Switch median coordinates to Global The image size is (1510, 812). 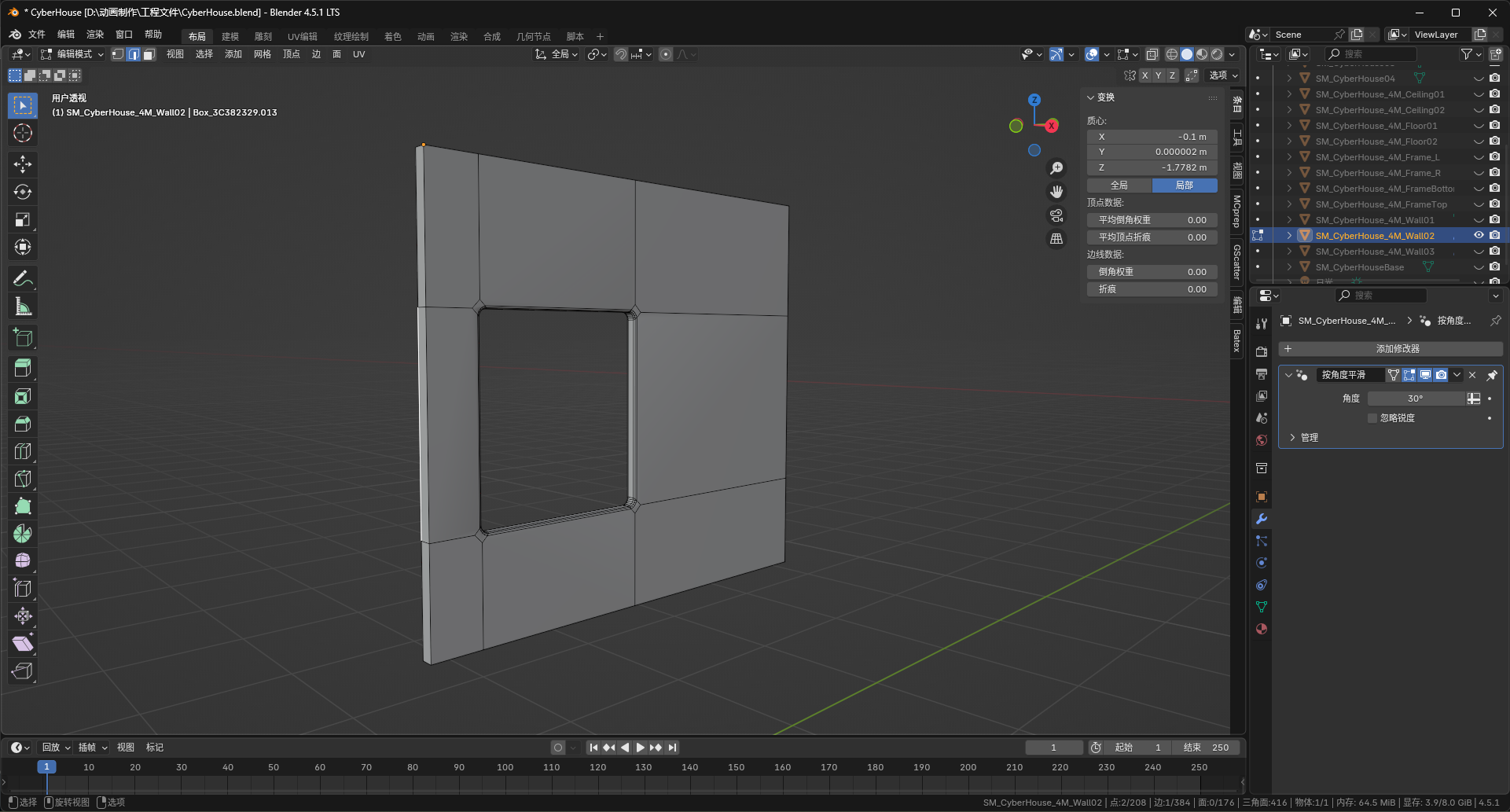[x=1119, y=186]
